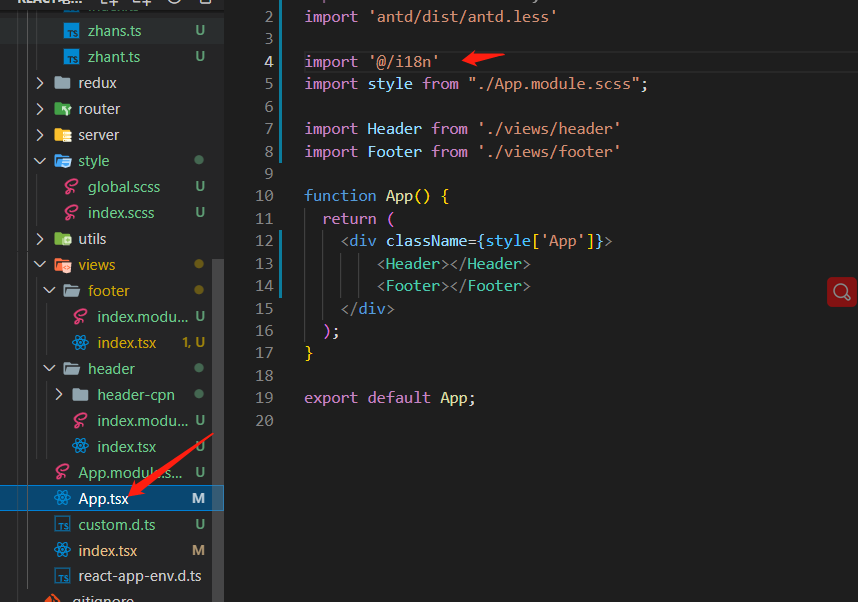The image size is (858, 602).
Task: Collapse the header folder chevron
Action: (49, 368)
